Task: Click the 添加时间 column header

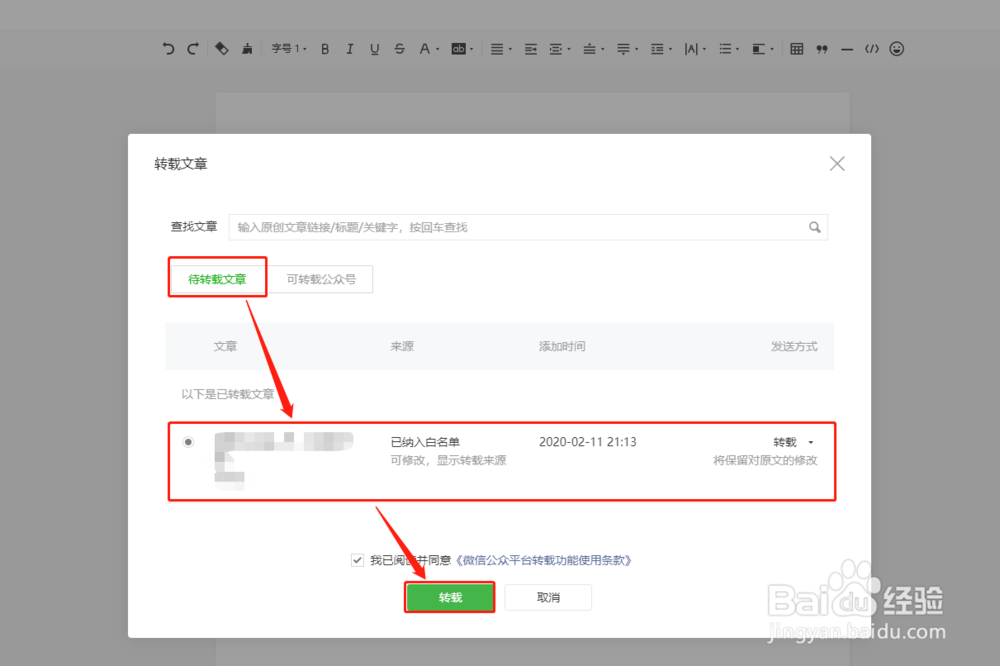Action: 562,346
